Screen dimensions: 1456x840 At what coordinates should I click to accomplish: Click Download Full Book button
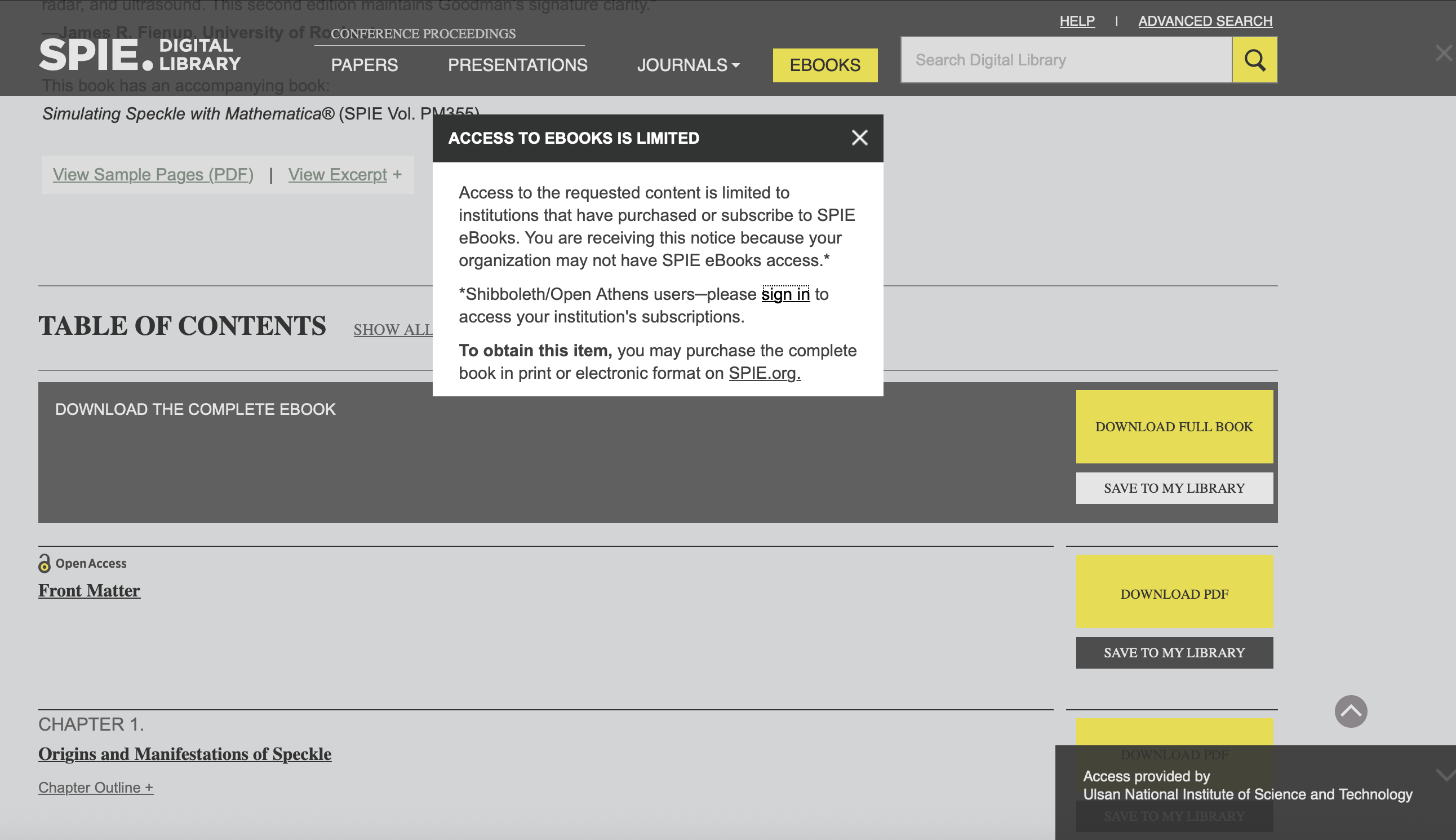(x=1174, y=427)
